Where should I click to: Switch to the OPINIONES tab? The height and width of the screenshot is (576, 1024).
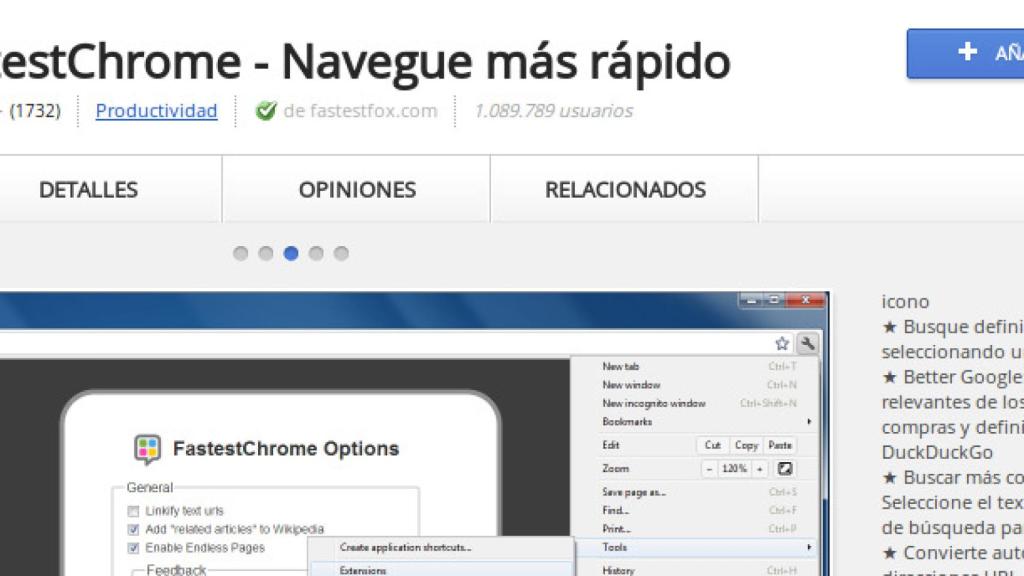click(358, 189)
